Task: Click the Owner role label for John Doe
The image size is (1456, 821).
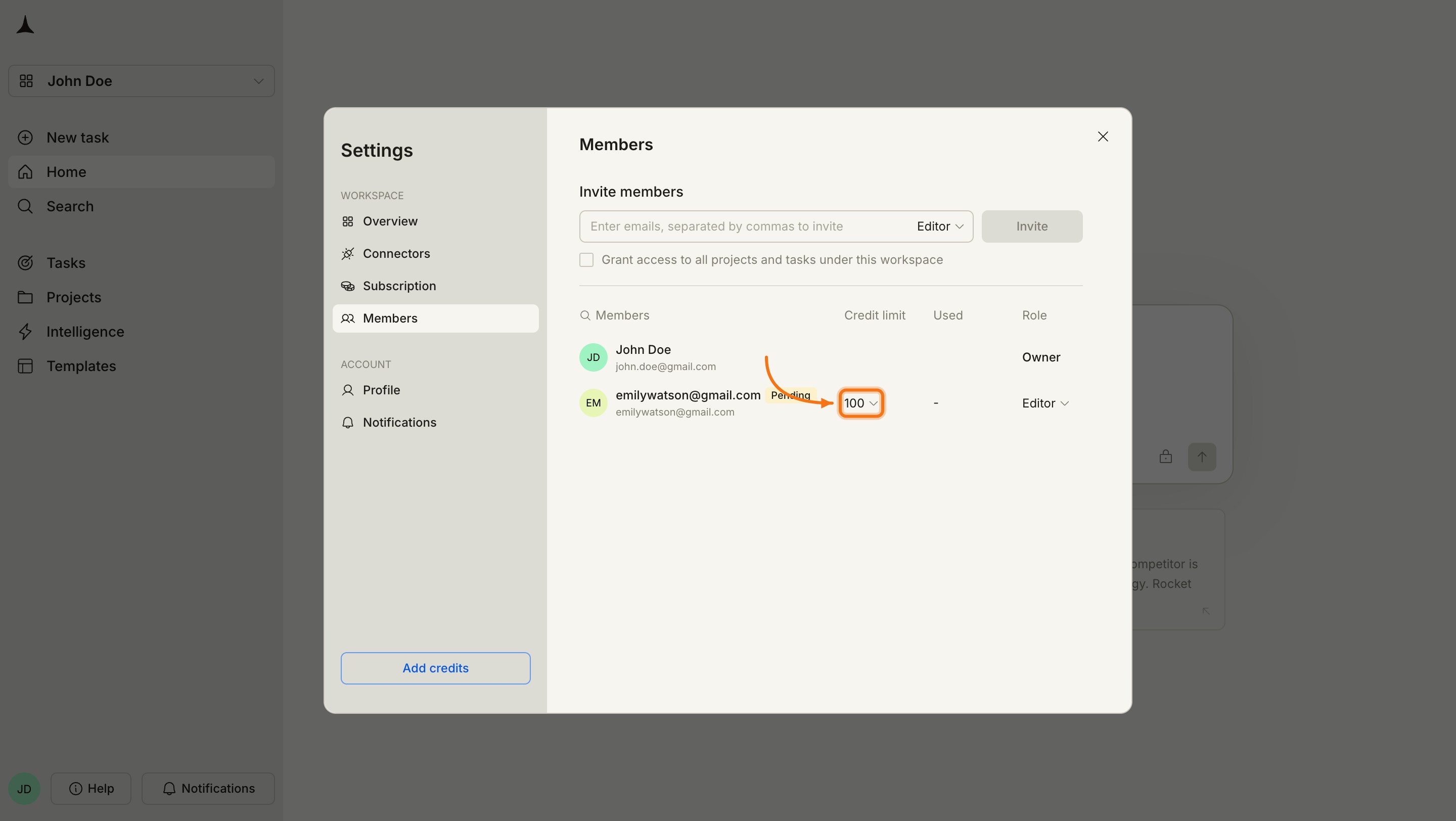Action: pyautogui.click(x=1041, y=357)
